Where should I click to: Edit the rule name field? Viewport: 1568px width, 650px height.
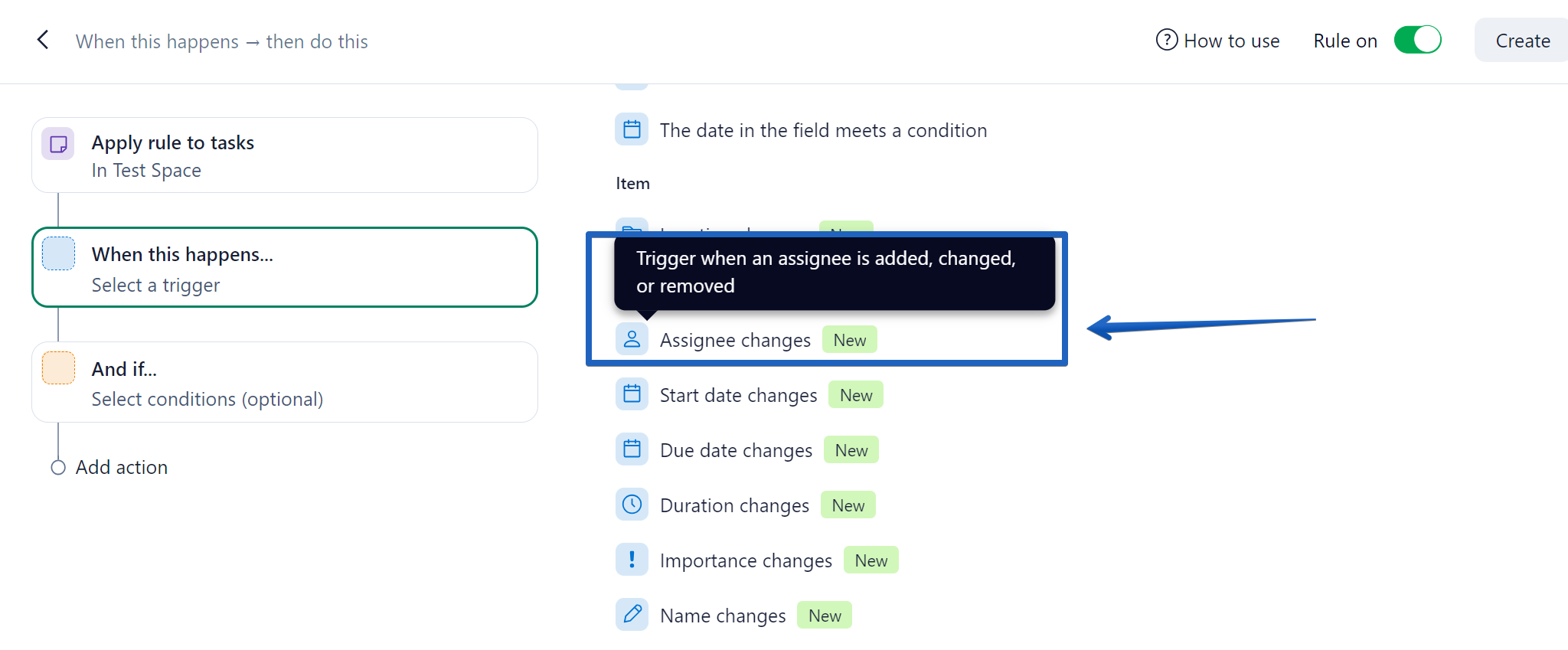(221, 41)
